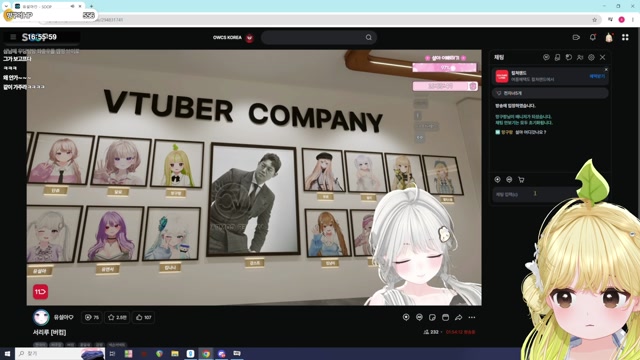Open the profile avatar menu in header
This screenshot has width=640, height=360.
pyautogui.click(x=609, y=37)
